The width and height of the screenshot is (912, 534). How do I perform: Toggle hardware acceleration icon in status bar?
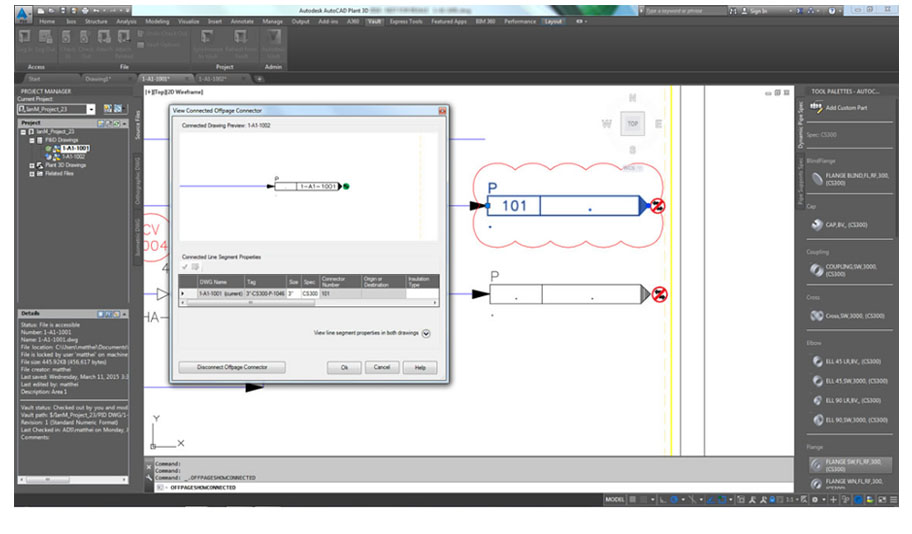[858, 500]
